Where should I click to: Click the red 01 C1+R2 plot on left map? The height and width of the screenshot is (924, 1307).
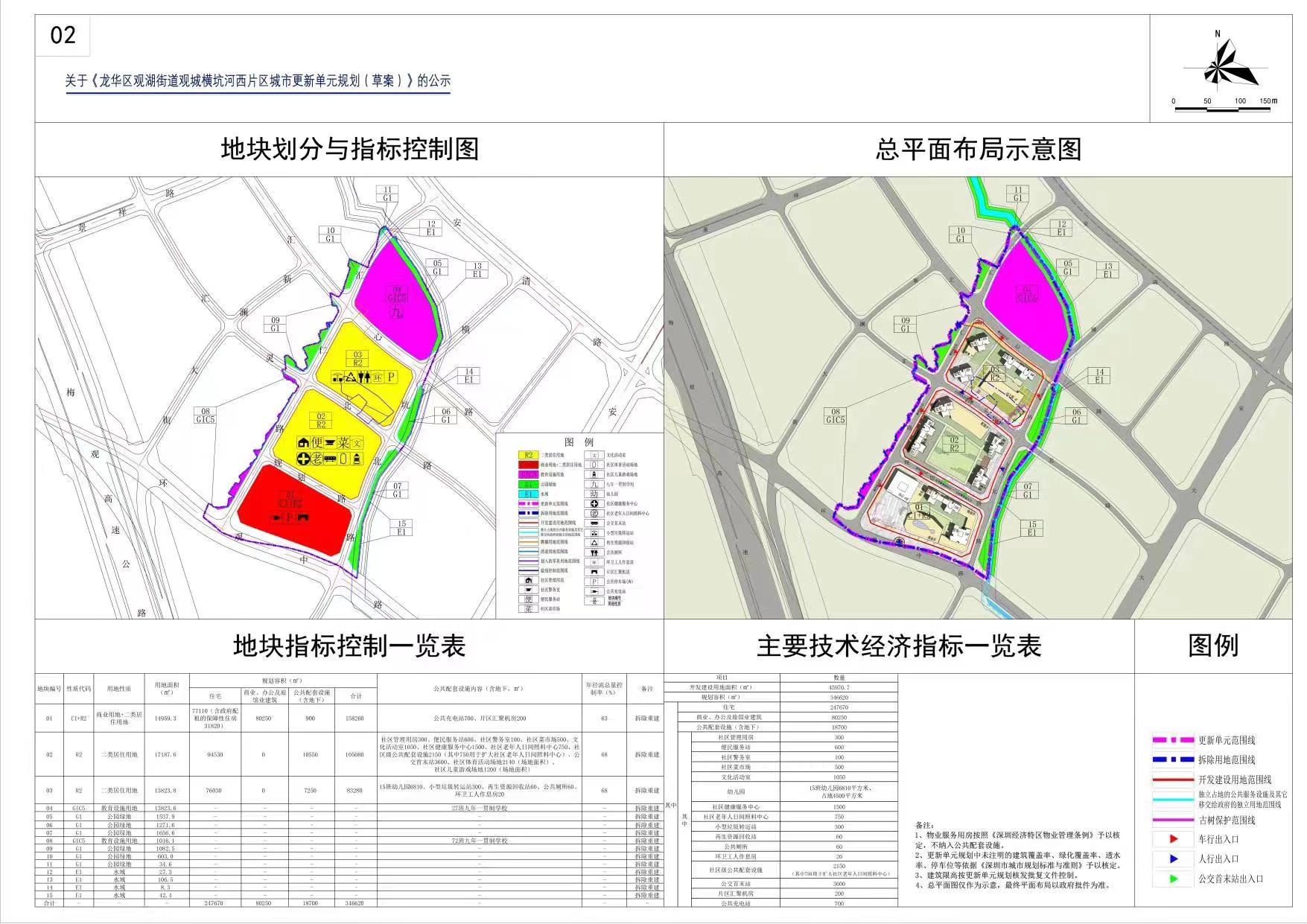pos(295,515)
